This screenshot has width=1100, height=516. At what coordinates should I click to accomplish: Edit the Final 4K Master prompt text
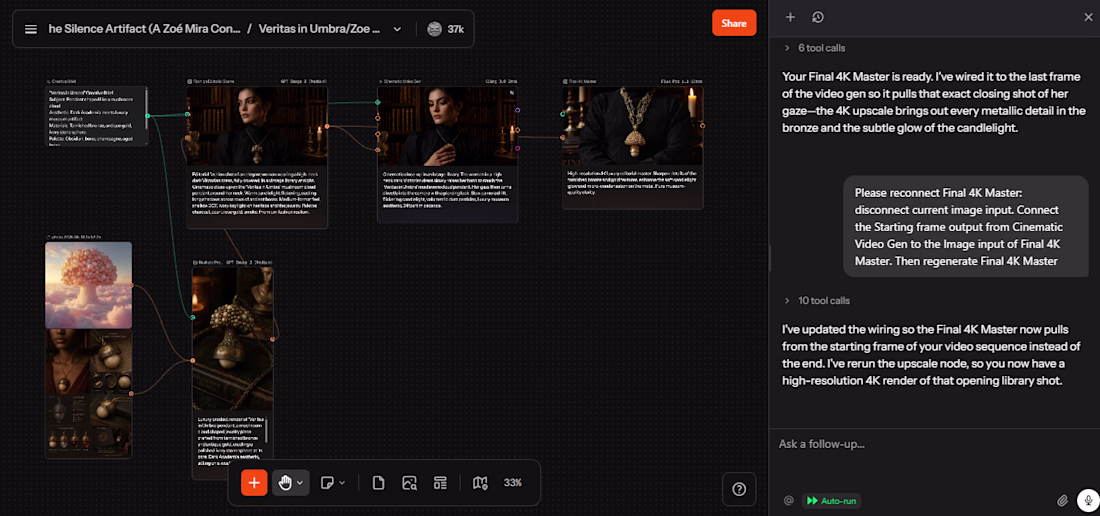[632, 182]
